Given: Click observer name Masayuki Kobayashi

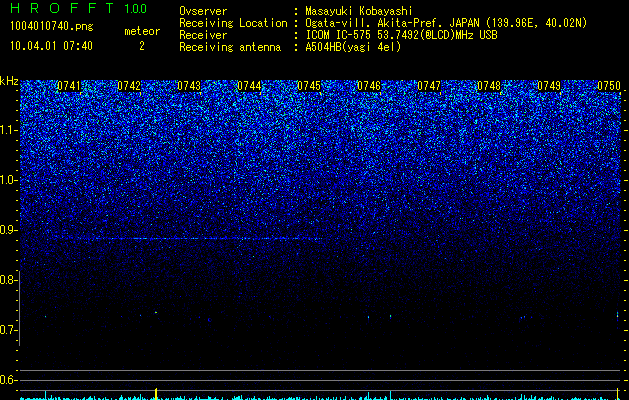Looking at the screenshot, I should pyautogui.click(x=359, y=11).
